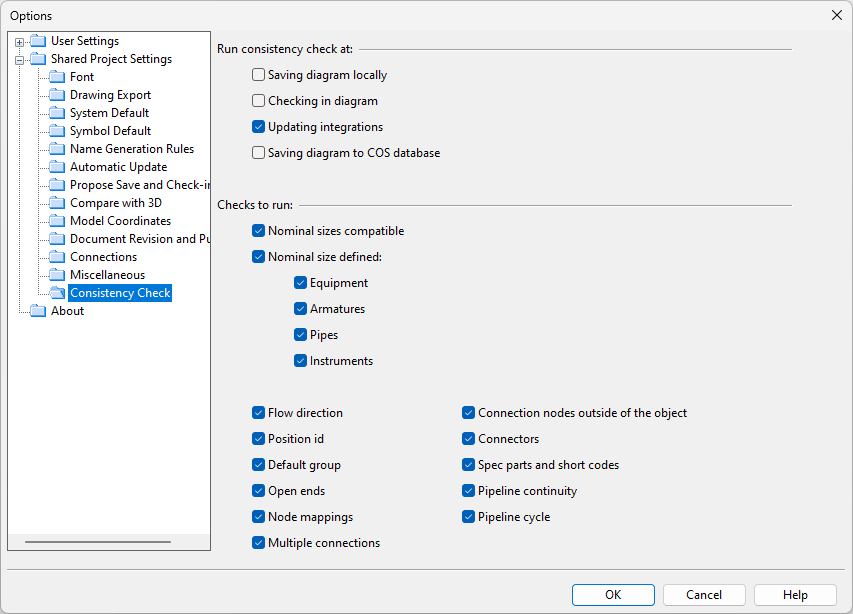The width and height of the screenshot is (853, 614).
Task: Enable Saving diagram locally checkbox
Action: (259, 75)
